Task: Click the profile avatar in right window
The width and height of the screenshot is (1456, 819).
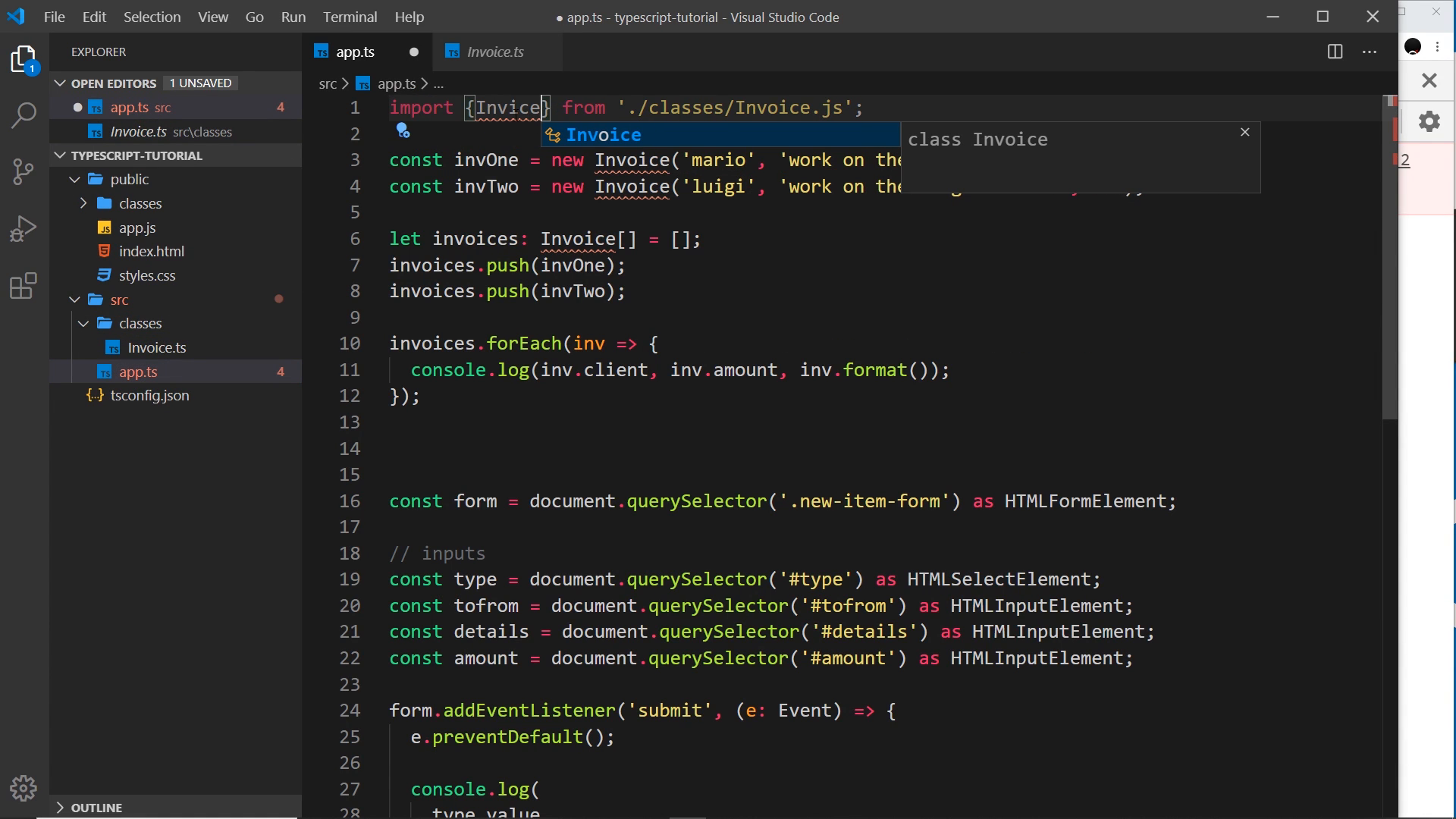Action: click(x=1413, y=47)
